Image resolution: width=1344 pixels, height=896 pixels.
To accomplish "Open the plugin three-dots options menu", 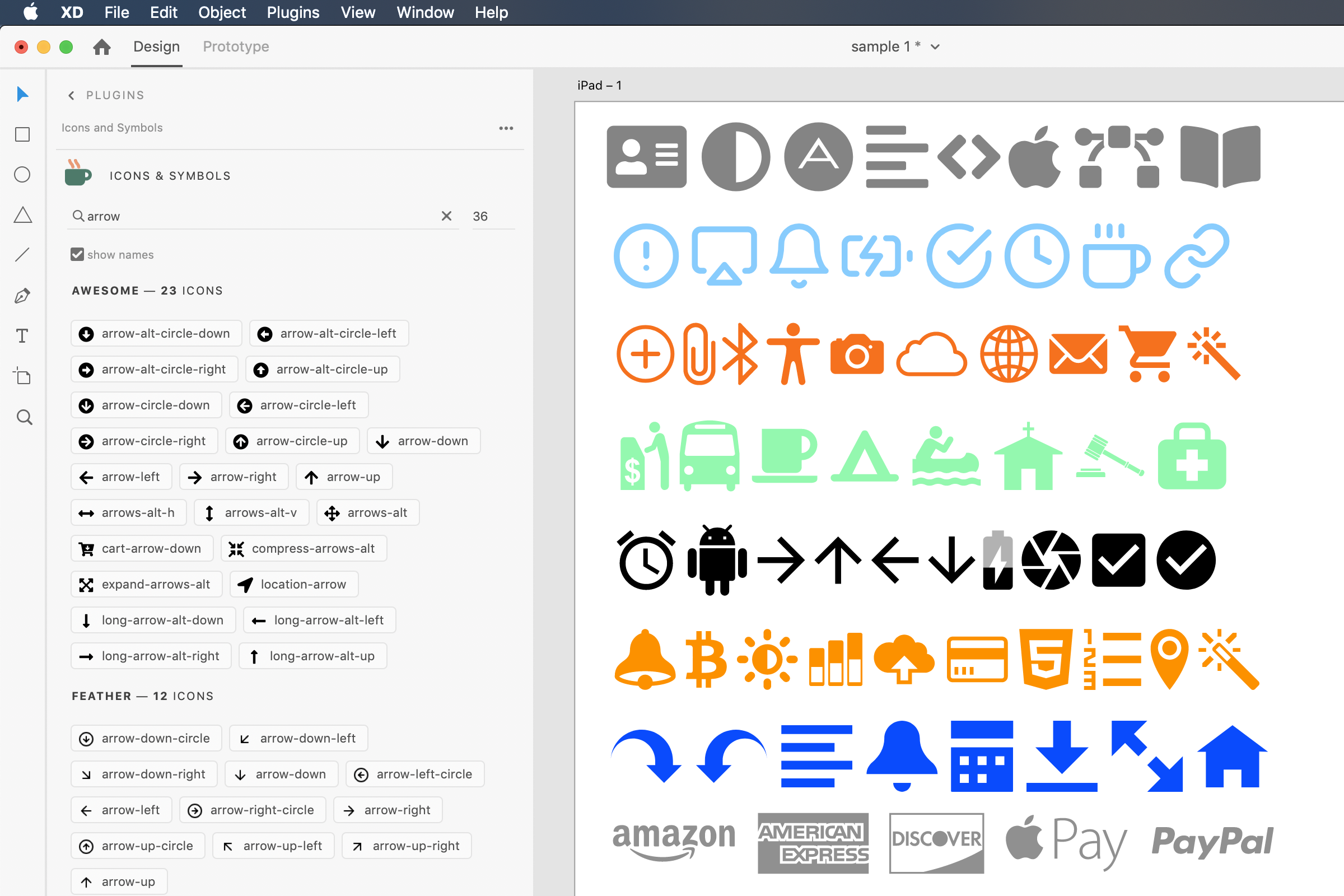I will [506, 128].
